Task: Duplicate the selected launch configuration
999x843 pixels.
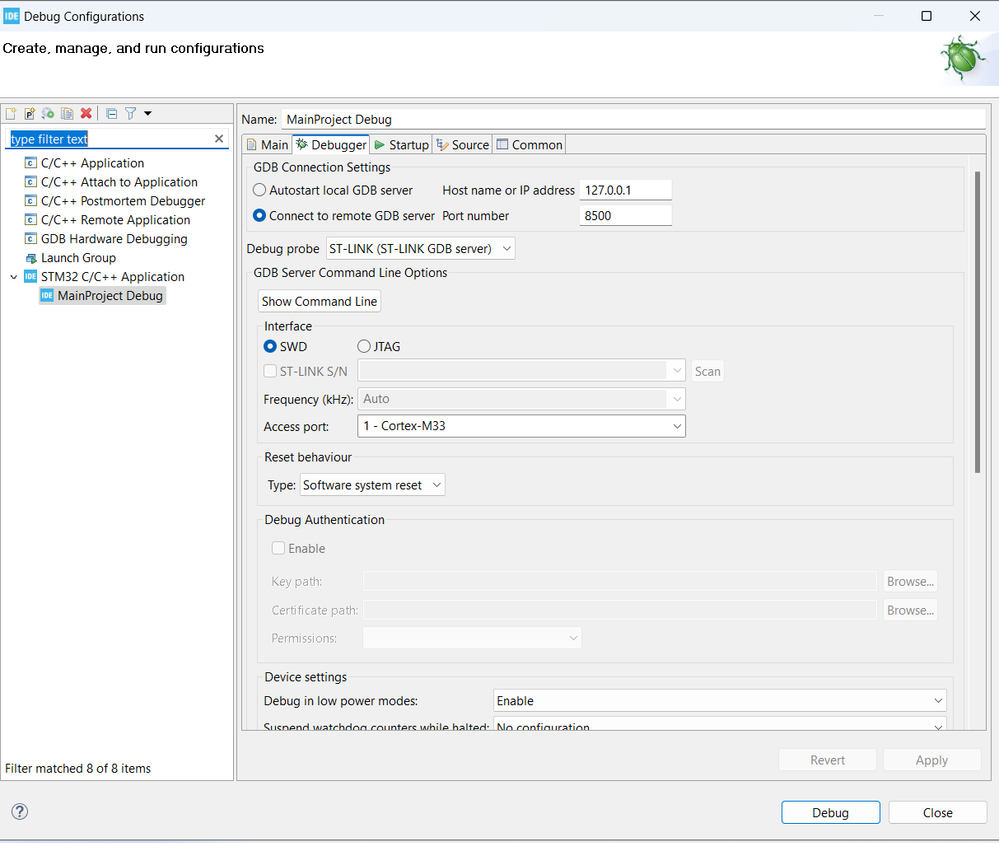Action: (x=67, y=114)
